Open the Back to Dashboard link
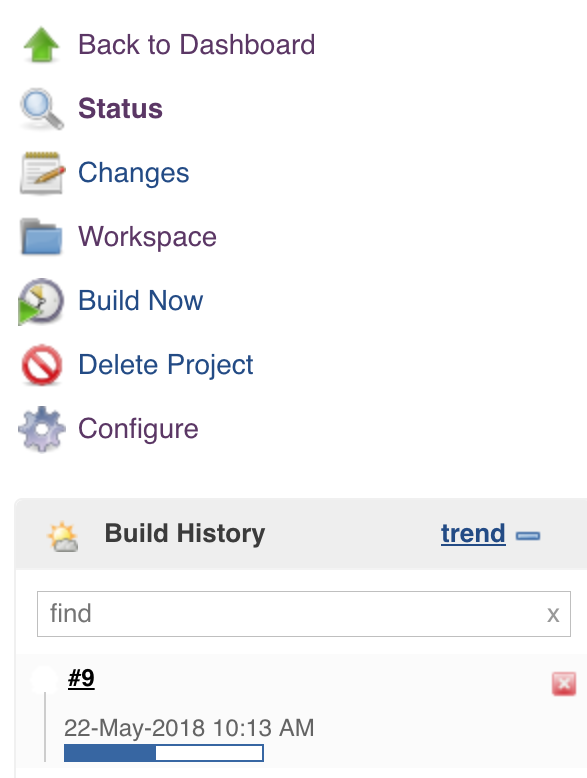Screen dimensions: 587x778 point(196,45)
